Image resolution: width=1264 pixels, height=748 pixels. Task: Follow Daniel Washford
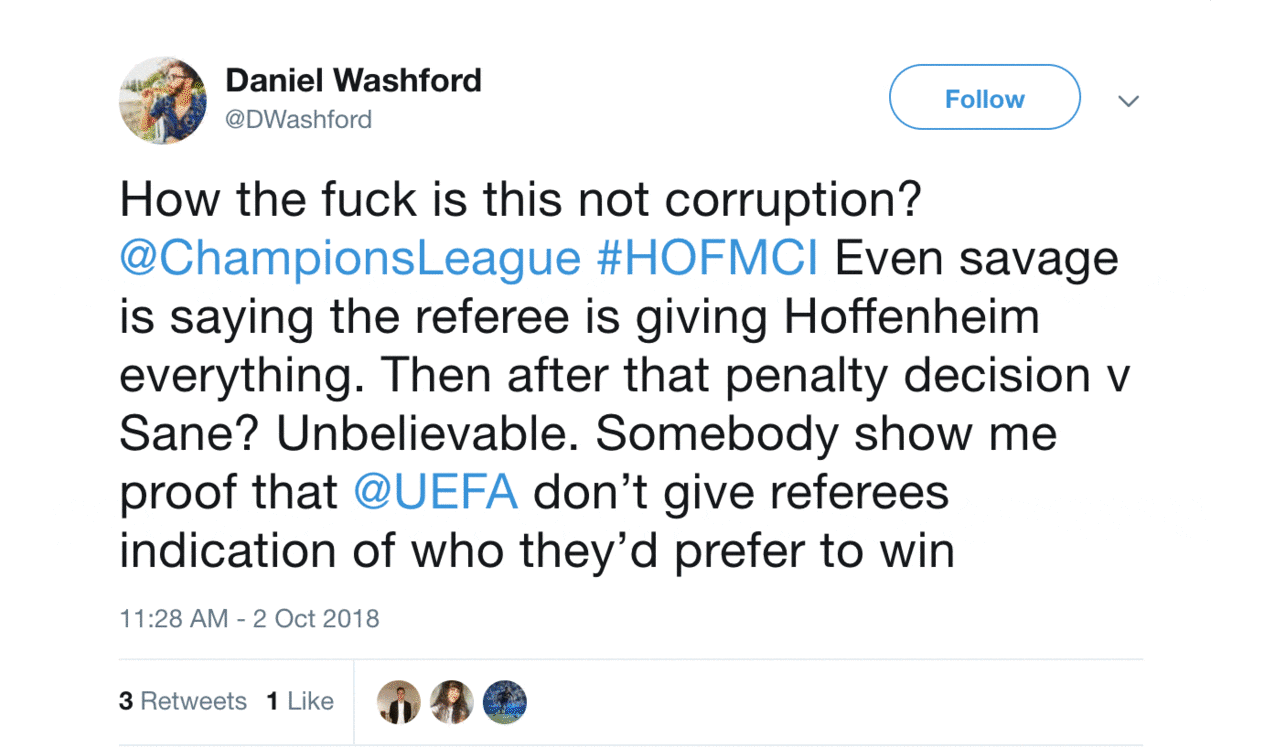[984, 98]
